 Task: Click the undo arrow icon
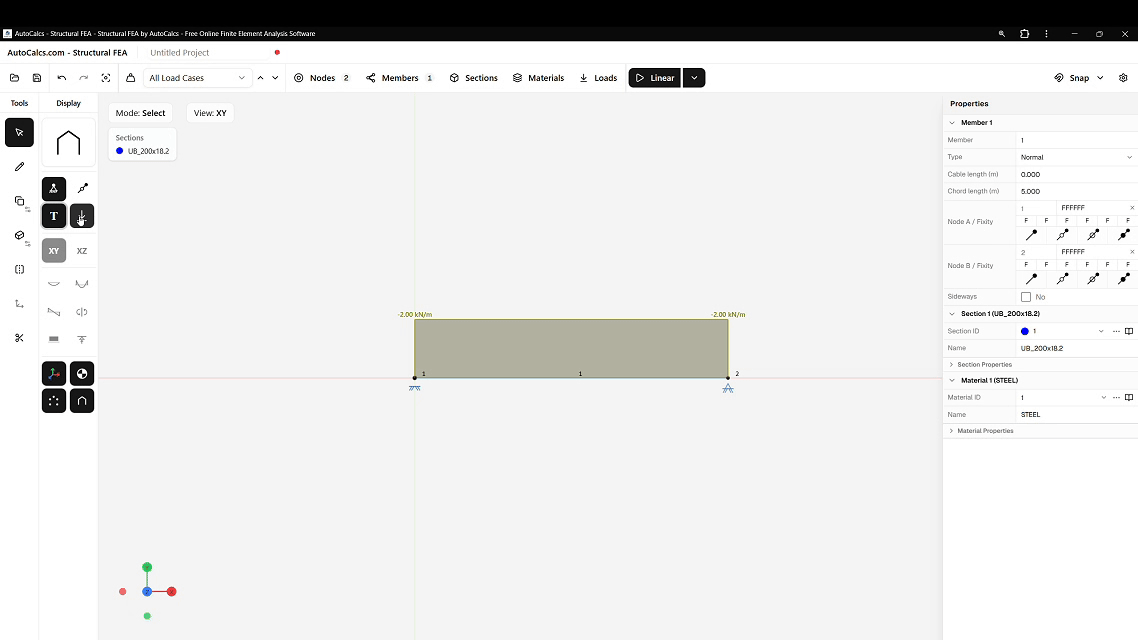(62, 78)
